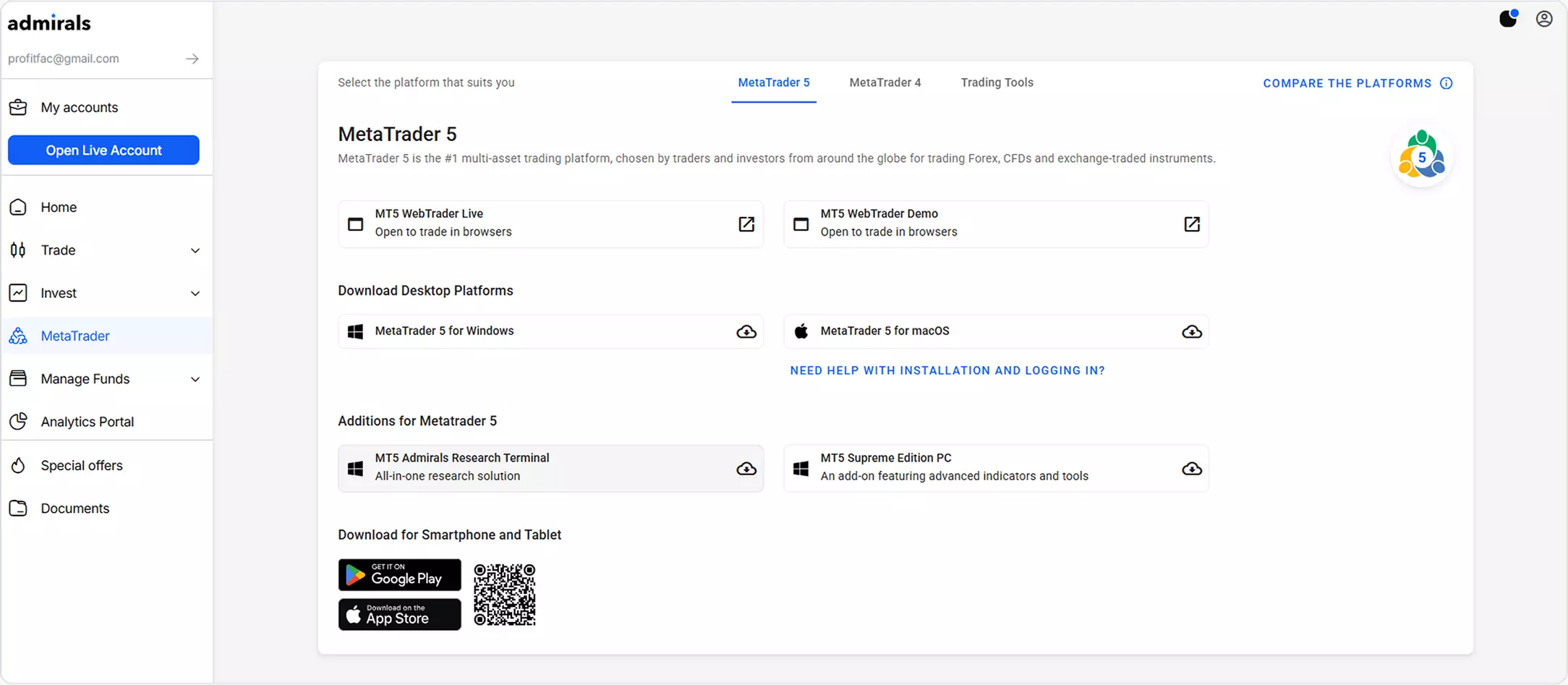Click the QR code image
This screenshot has width=1568, height=685.
click(x=505, y=595)
